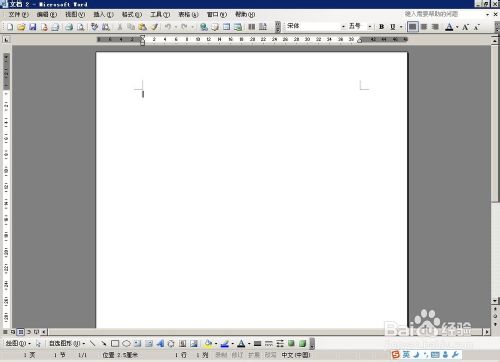Open the 文件 (File) menu

tap(18, 14)
